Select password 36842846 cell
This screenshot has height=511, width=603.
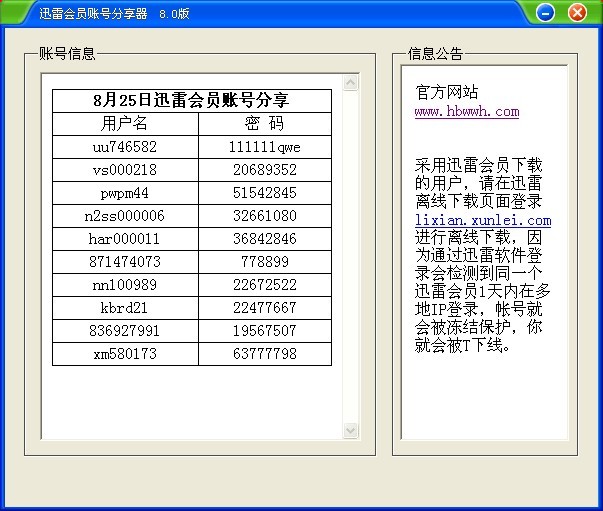265,239
